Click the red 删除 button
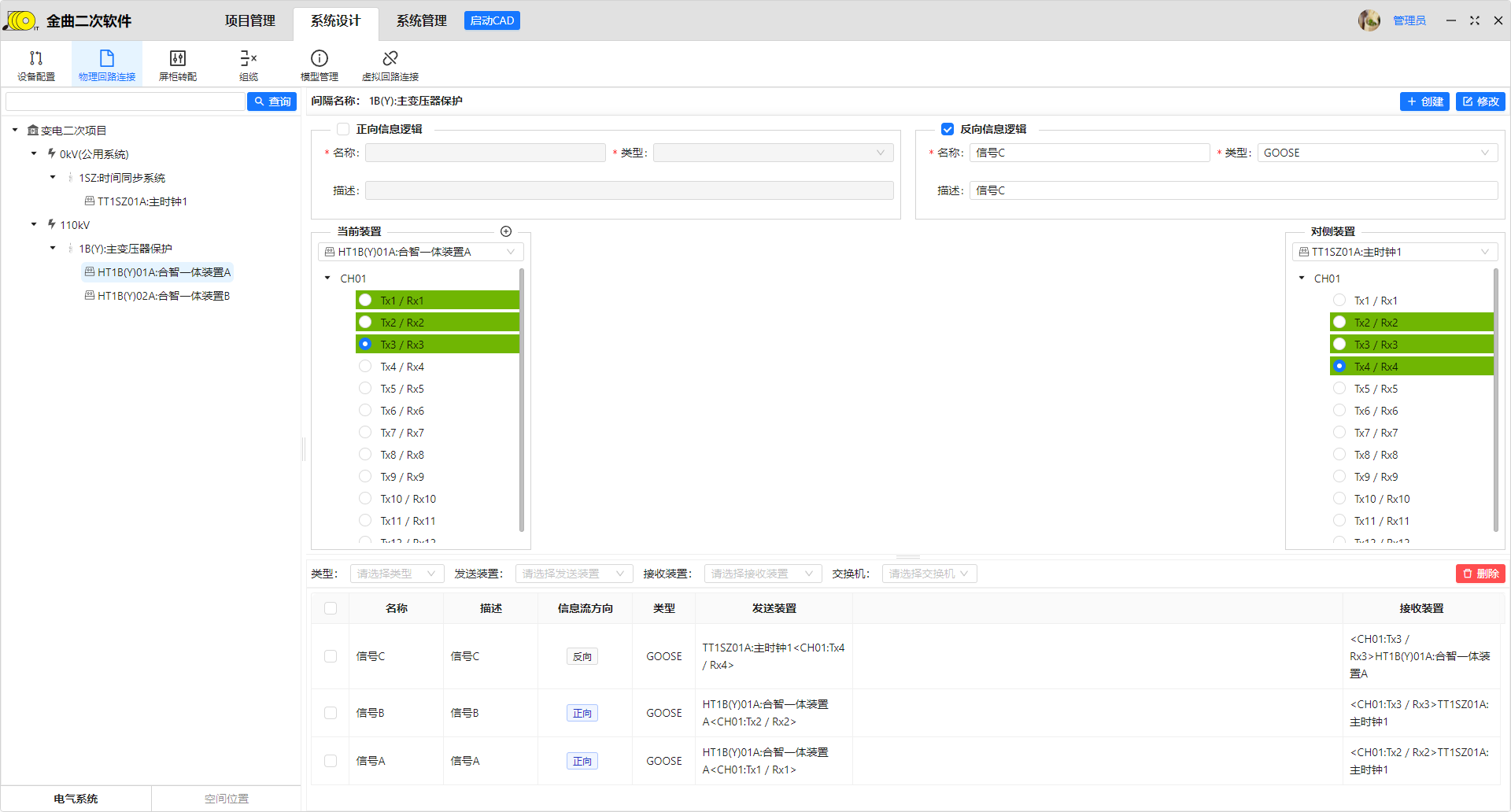 coord(1480,574)
